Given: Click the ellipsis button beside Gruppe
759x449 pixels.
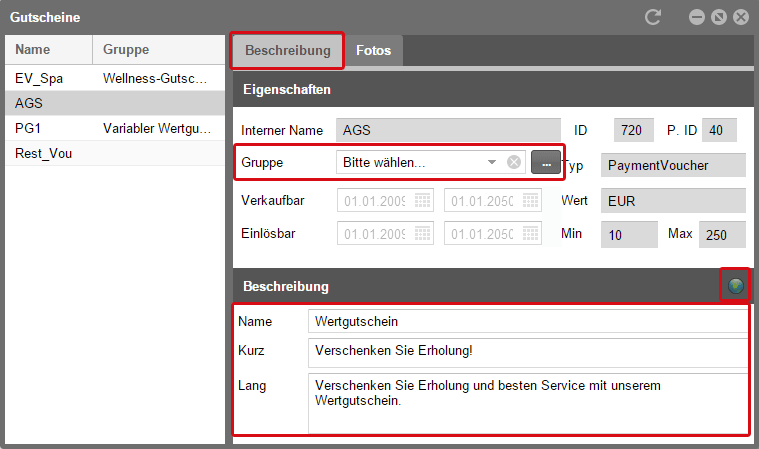Looking at the screenshot, I should [546, 162].
